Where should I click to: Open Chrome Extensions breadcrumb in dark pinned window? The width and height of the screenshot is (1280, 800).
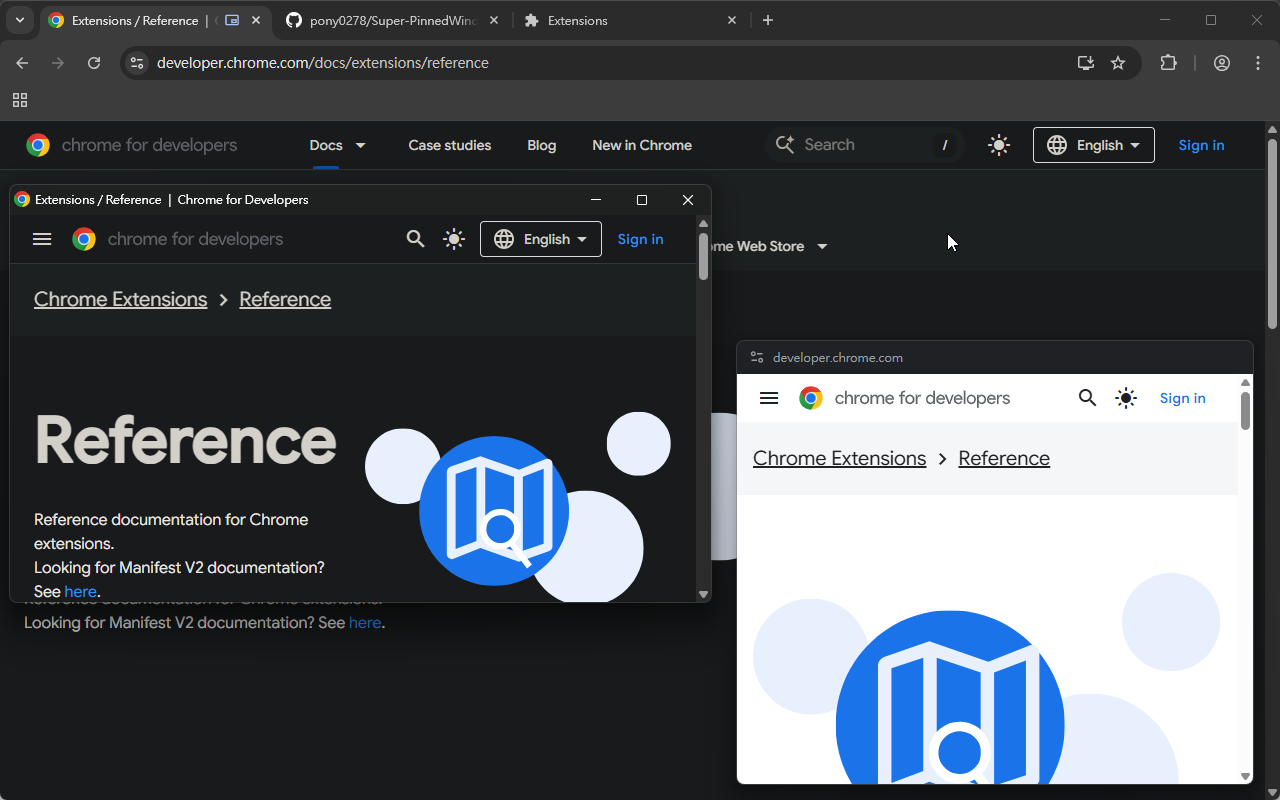121,299
